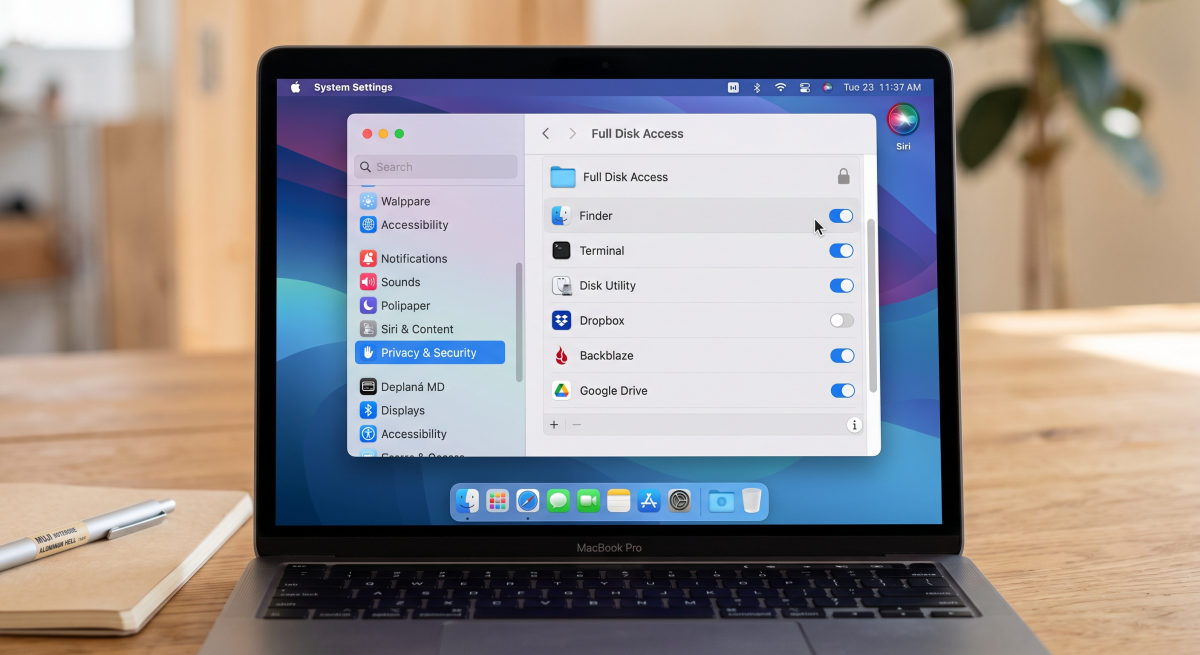
Task: Open the Downloads folder in Dock
Action: [x=721, y=501]
